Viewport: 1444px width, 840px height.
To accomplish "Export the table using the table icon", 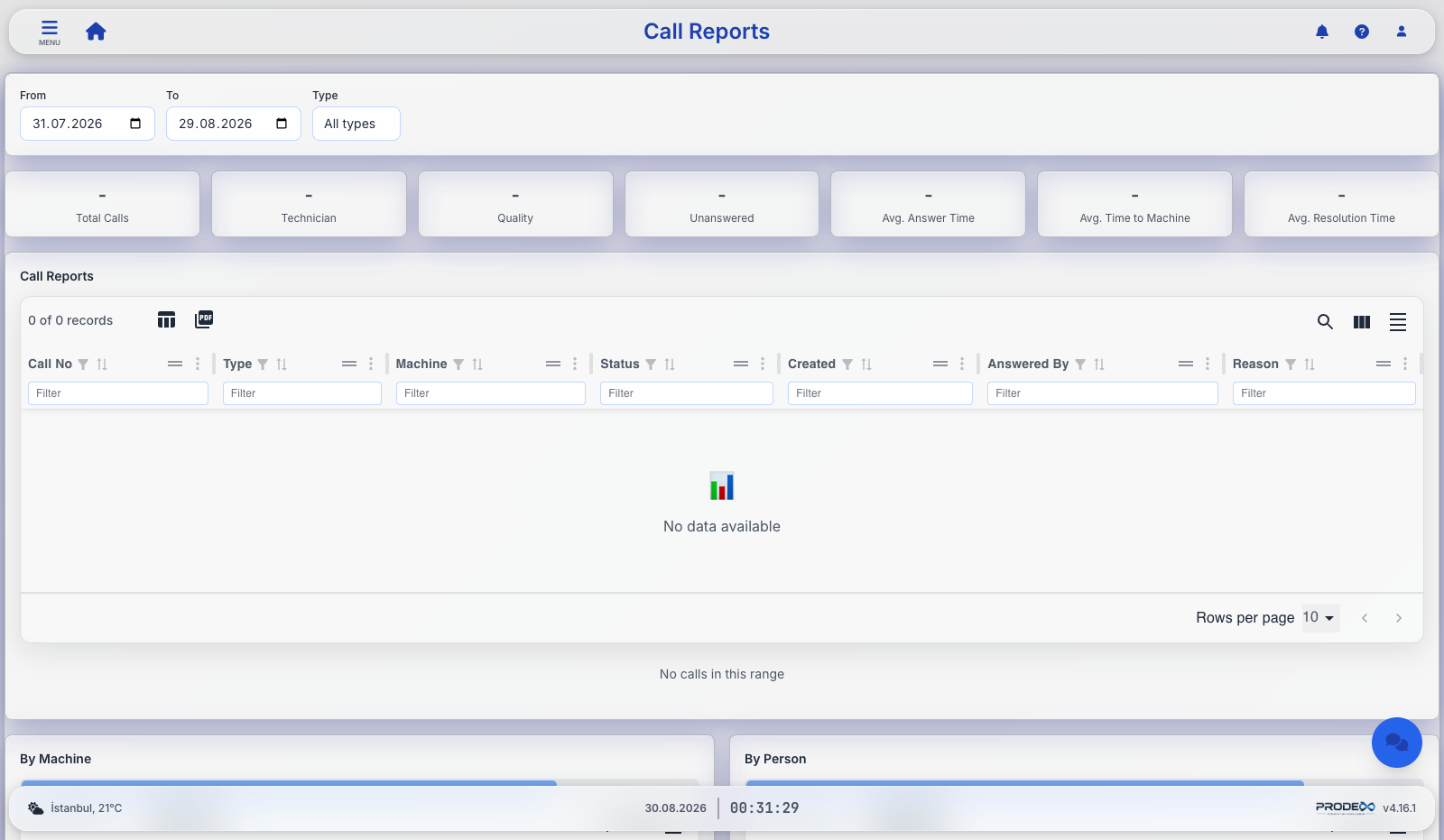I will (x=166, y=319).
